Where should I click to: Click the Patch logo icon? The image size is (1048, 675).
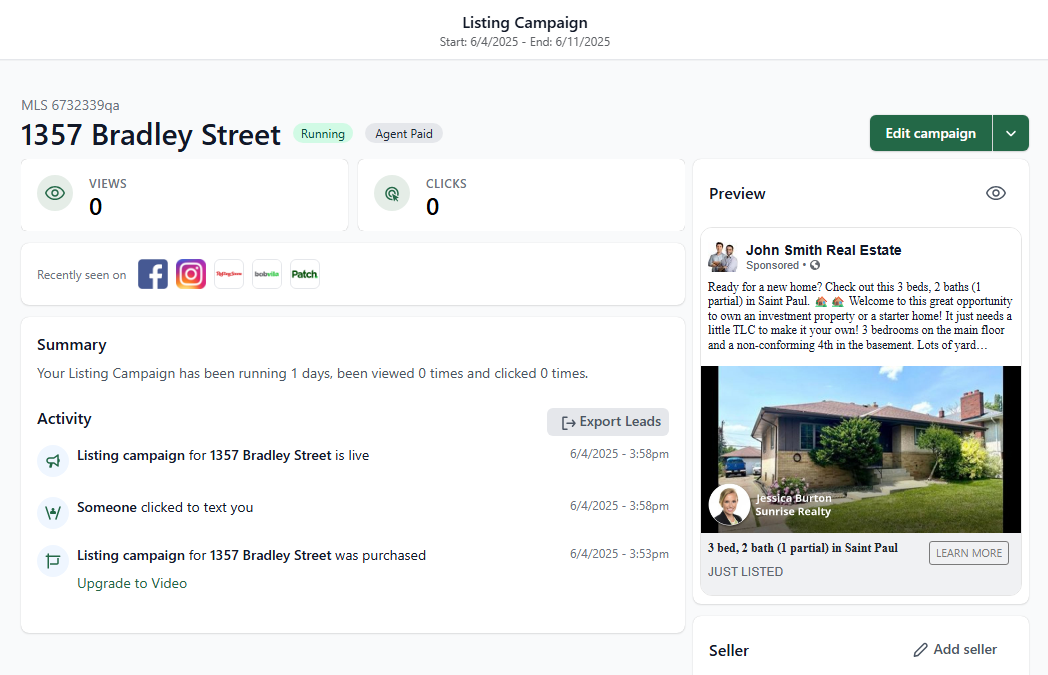pyautogui.click(x=304, y=273)
